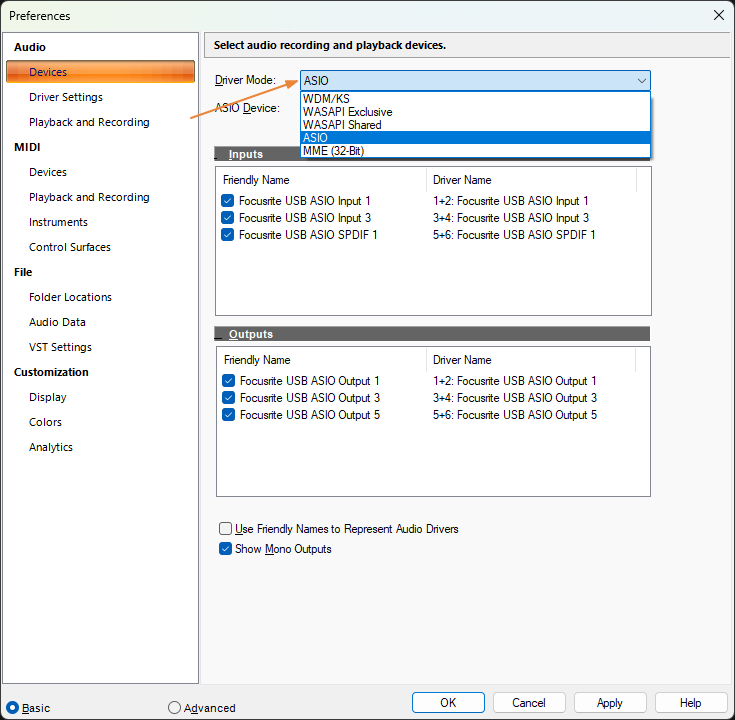Image resolution: width=735 pixels, height=720 pixels.
Task: Uncheck Focusrite USB ASIO SPDIF 1 input
Action: (x=227, y=234)
